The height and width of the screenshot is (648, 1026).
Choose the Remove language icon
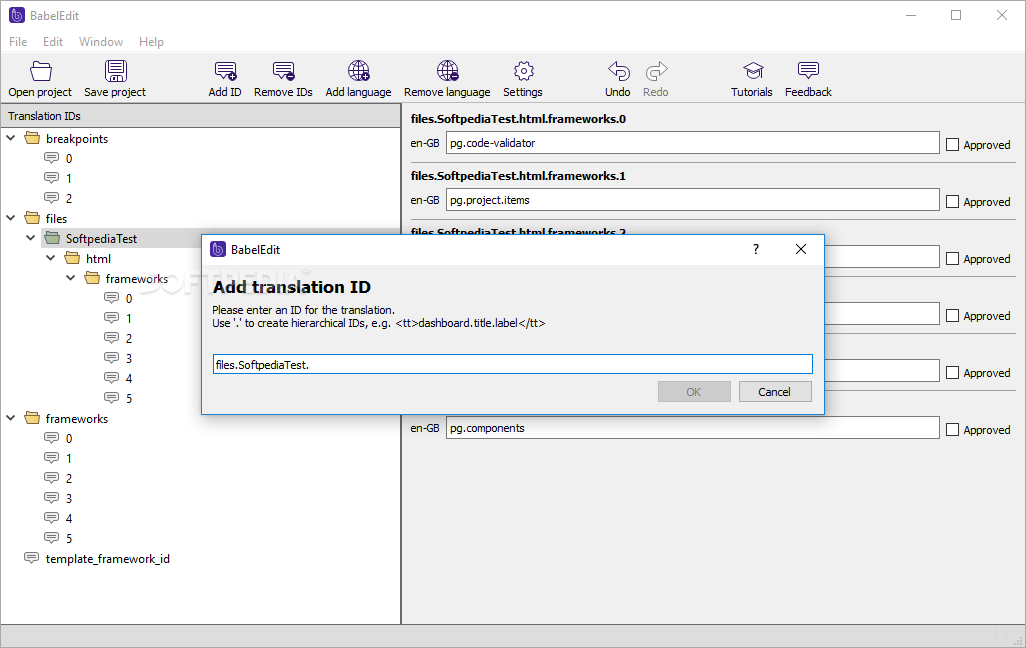point(447,79)
